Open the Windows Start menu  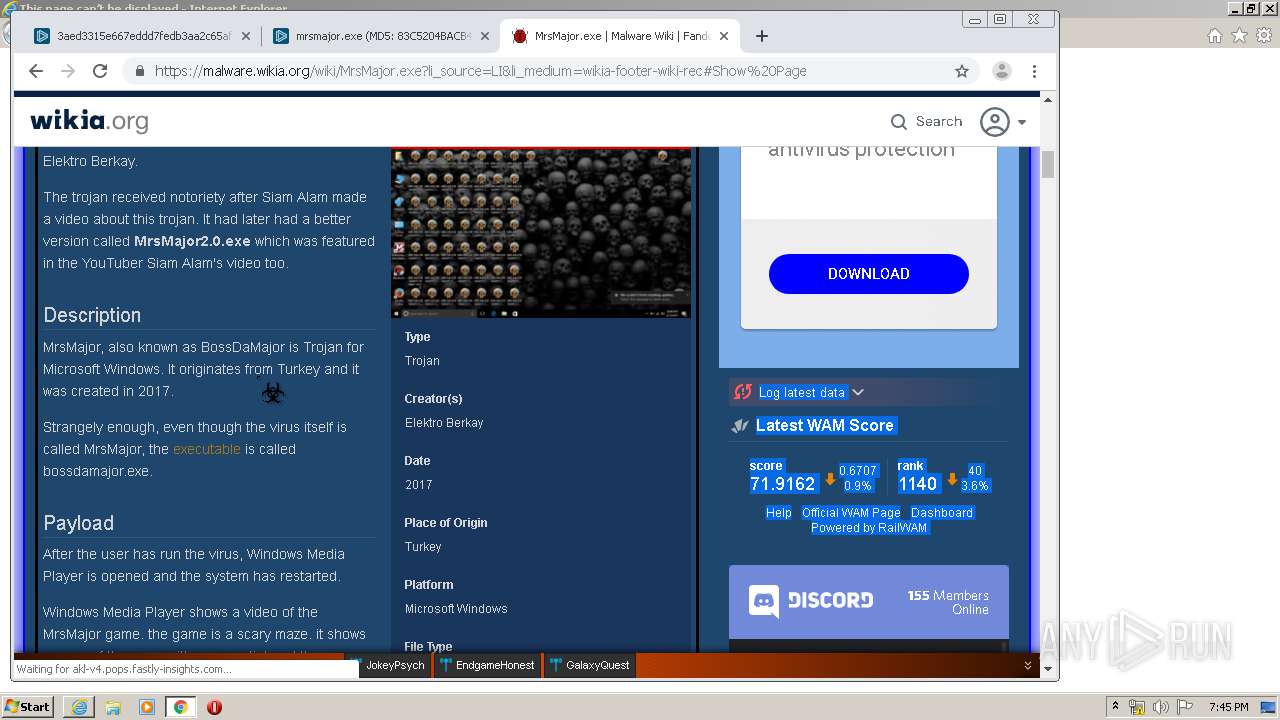27,707
